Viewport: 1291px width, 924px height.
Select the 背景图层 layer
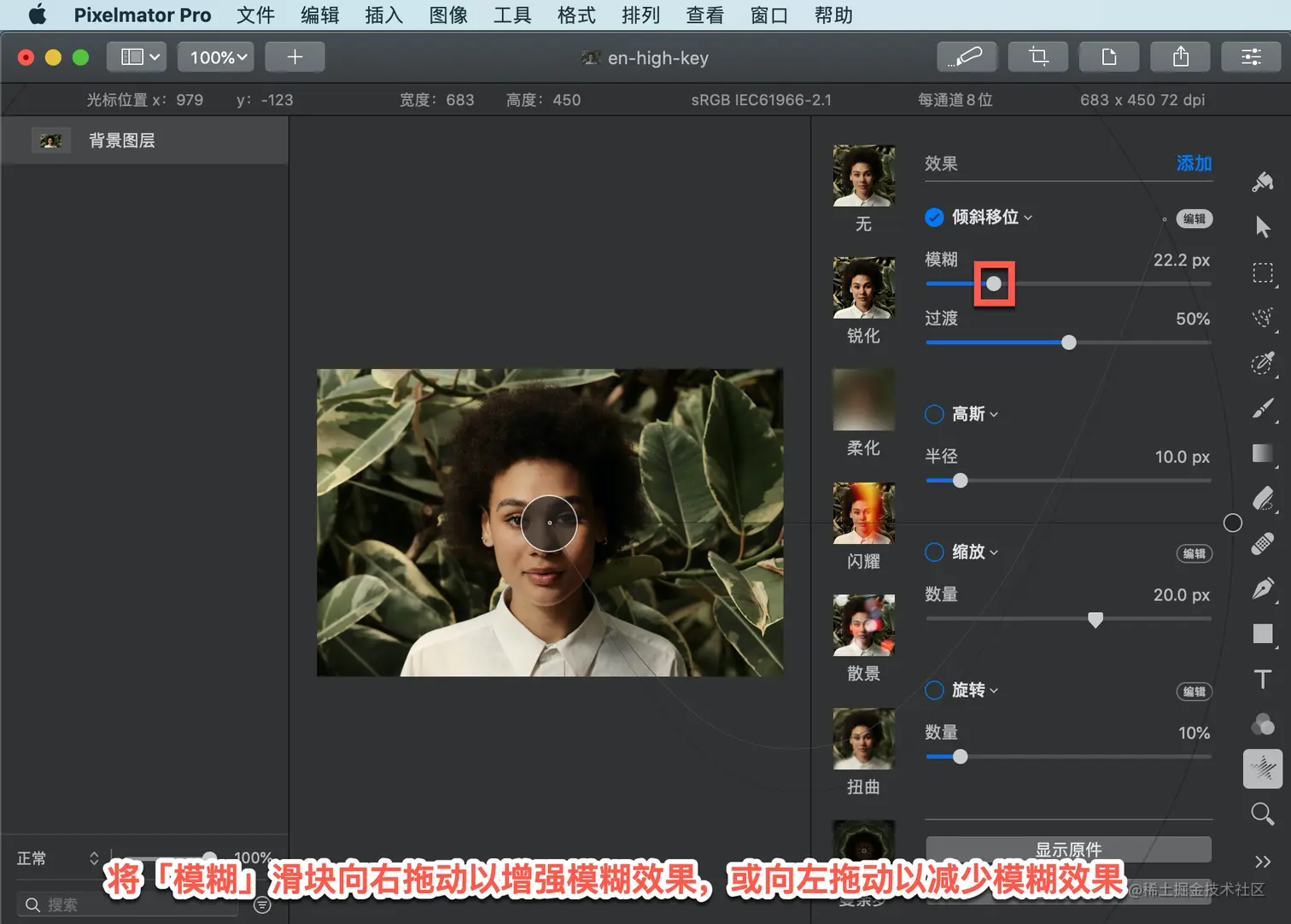144,140
